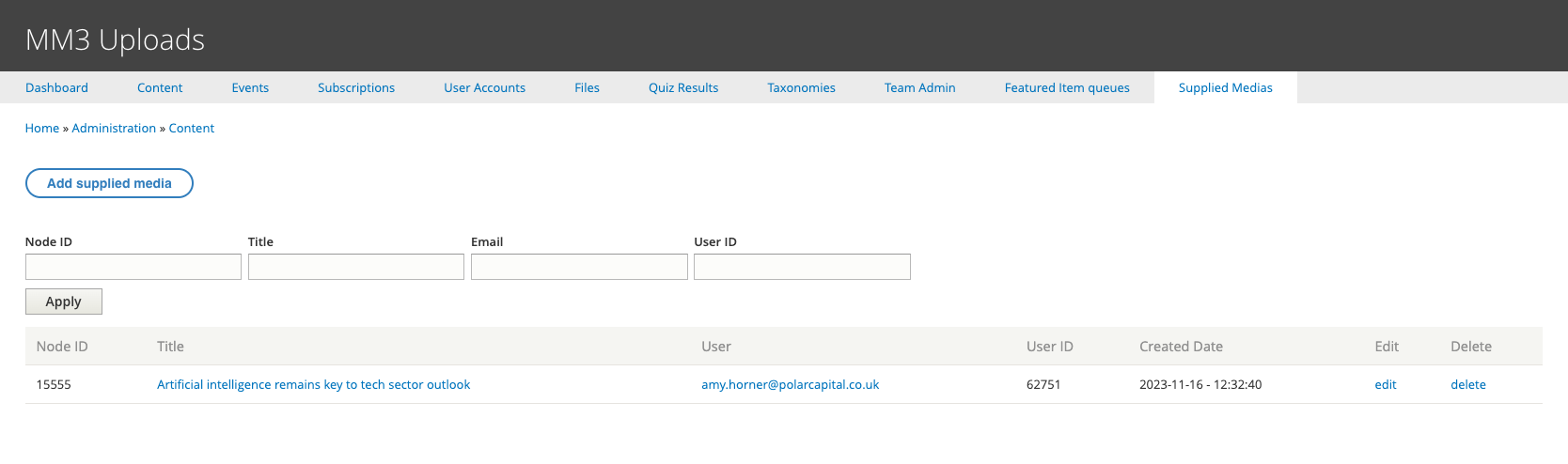Switch to the Content tab
1568x464 pixels.
pos(160,87)
